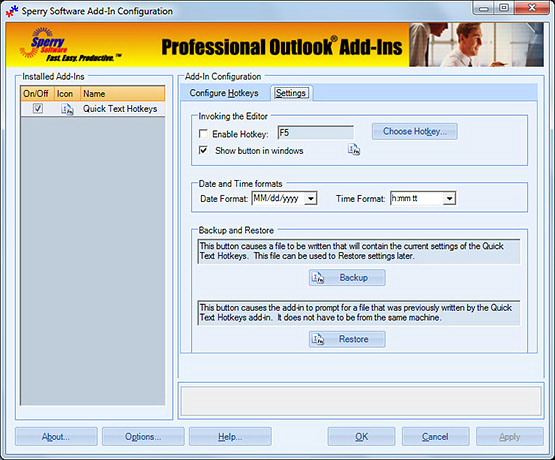Image resolution: width=555 pixels, height=460 pixels.
Task: Click the icon beside Show button in windows
Action: pyautogui.click(x=354, y=150)
